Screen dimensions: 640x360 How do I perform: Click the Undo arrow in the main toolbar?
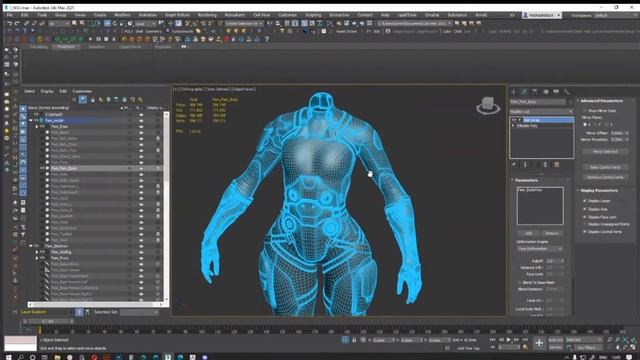coord(9,24)
